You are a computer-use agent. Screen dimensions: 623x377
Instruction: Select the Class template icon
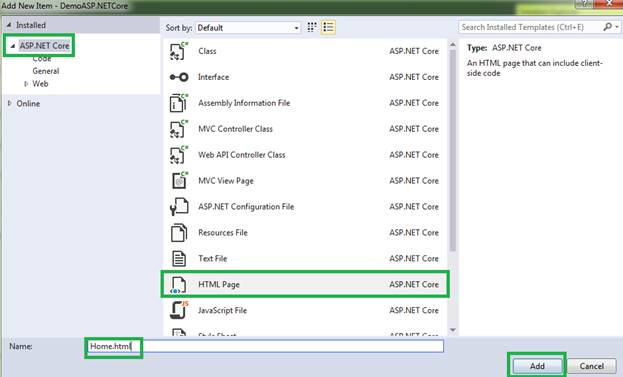(x=178, y=51)
